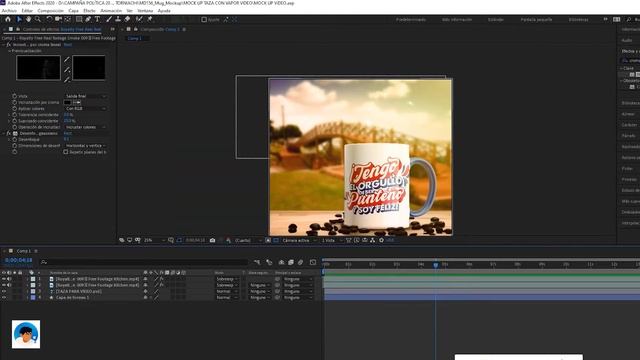Switch to Predeterminado workspace
Viewport: 640px width, 360px height.
(411, 20)
